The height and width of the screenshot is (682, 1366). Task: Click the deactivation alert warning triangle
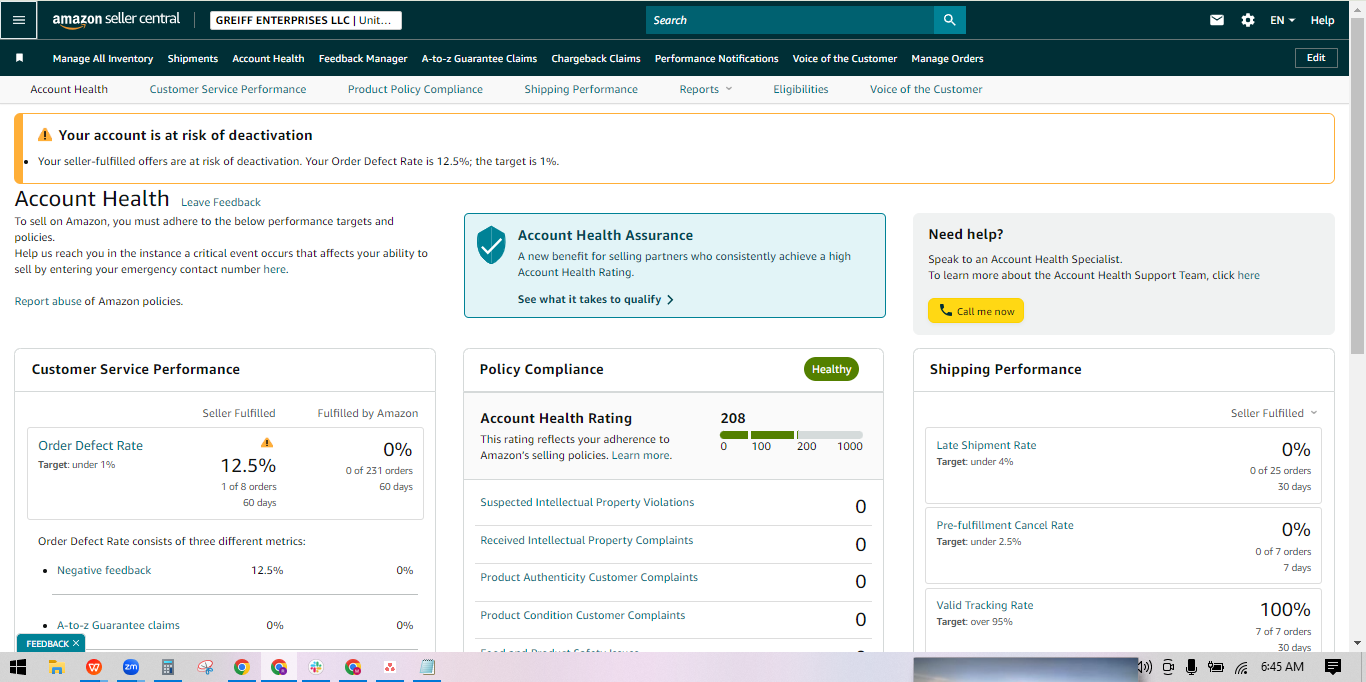click(45, 135)
